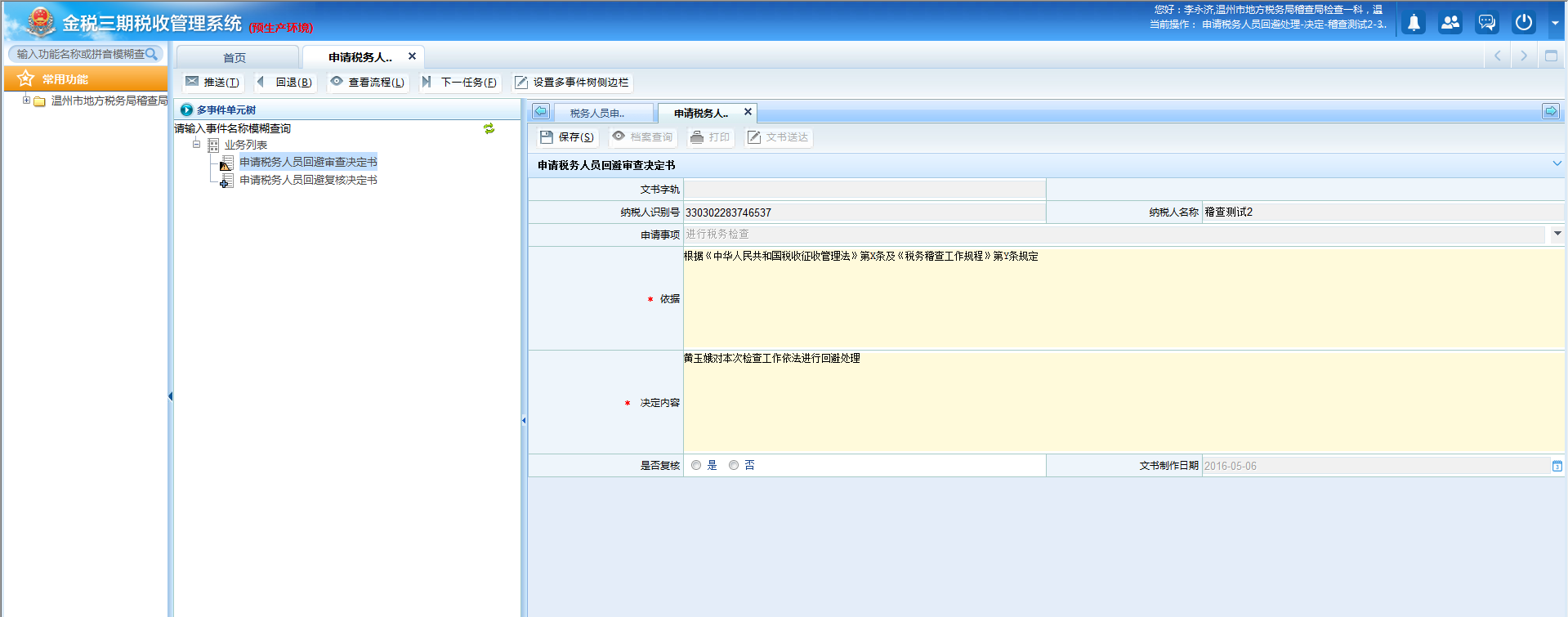Click the inner tabs scroll-left arrow icon
The width and height of the screenshot is (1568, 617).
(541, 111)
